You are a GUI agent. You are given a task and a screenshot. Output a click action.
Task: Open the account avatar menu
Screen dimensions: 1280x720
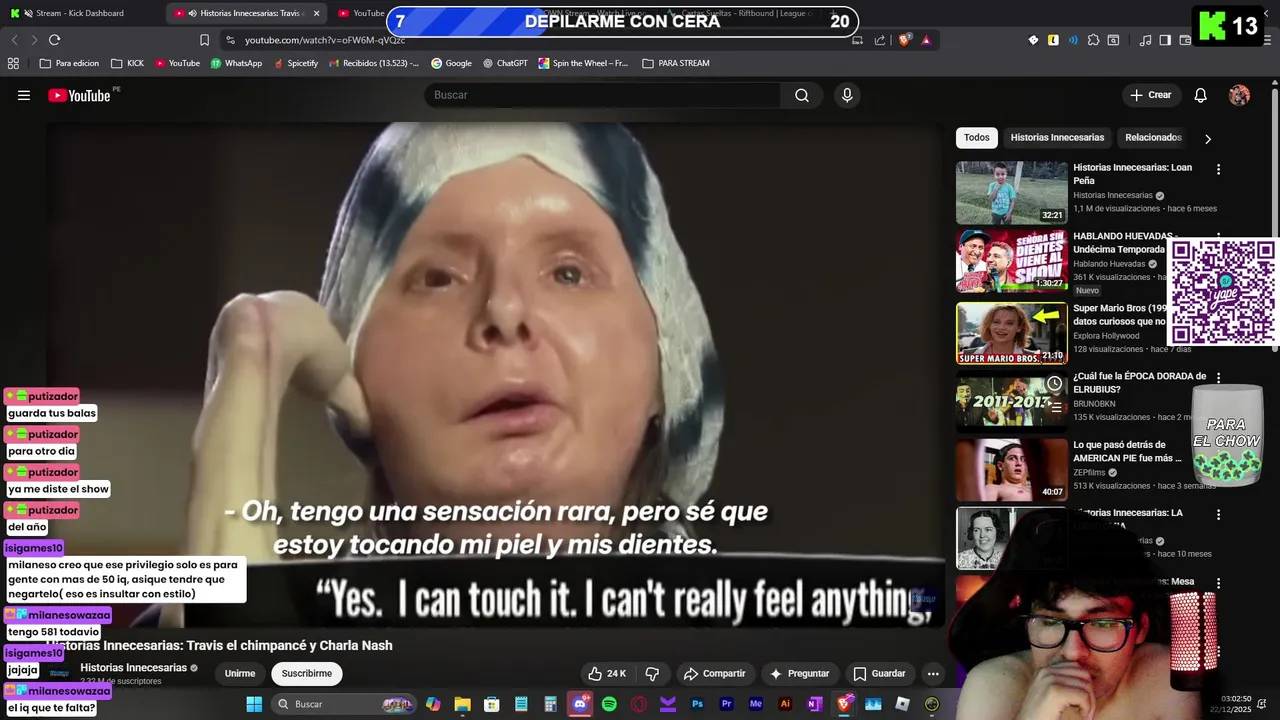coord(1239,95)
